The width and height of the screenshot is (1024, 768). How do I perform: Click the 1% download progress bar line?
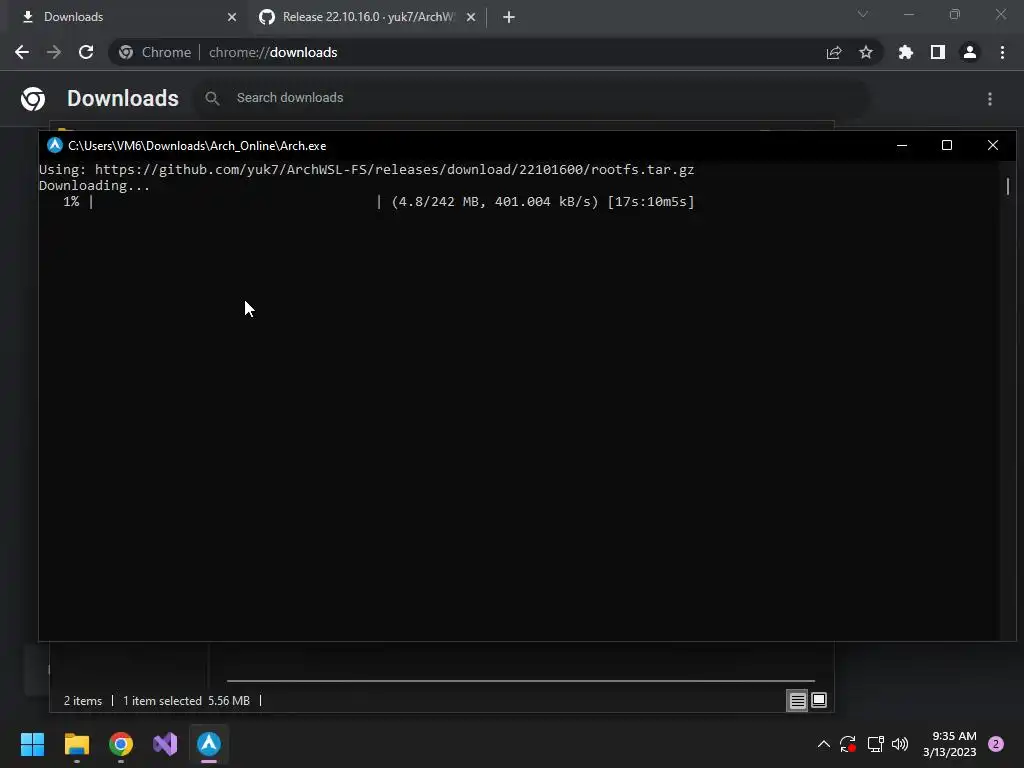(x=379, y=202)
